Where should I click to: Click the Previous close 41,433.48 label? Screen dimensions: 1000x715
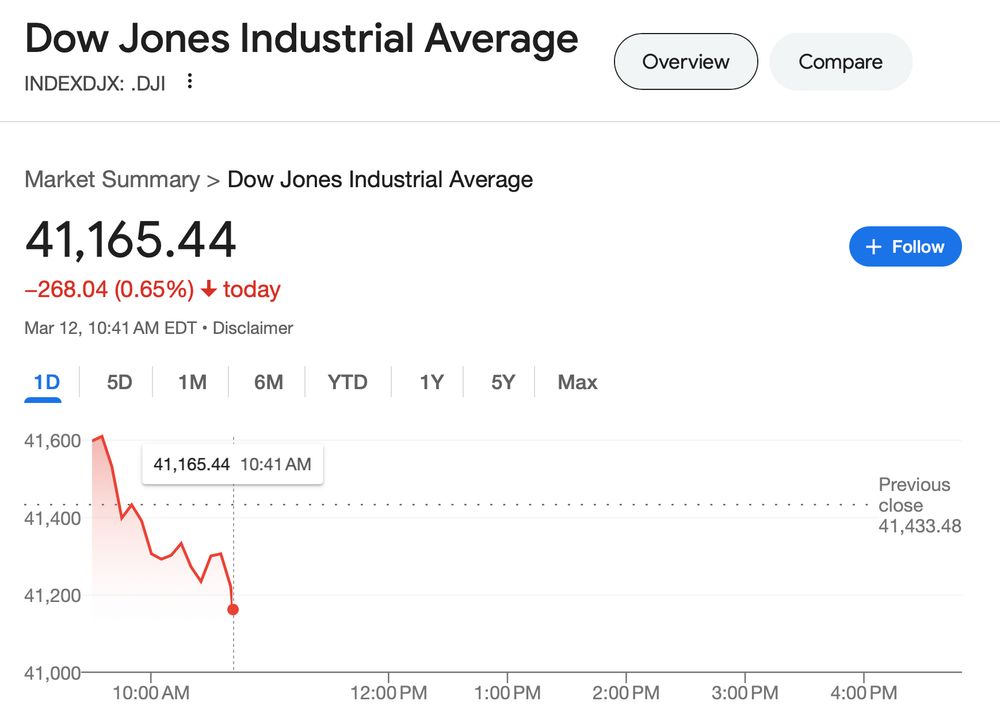click(x=915, y=505)
